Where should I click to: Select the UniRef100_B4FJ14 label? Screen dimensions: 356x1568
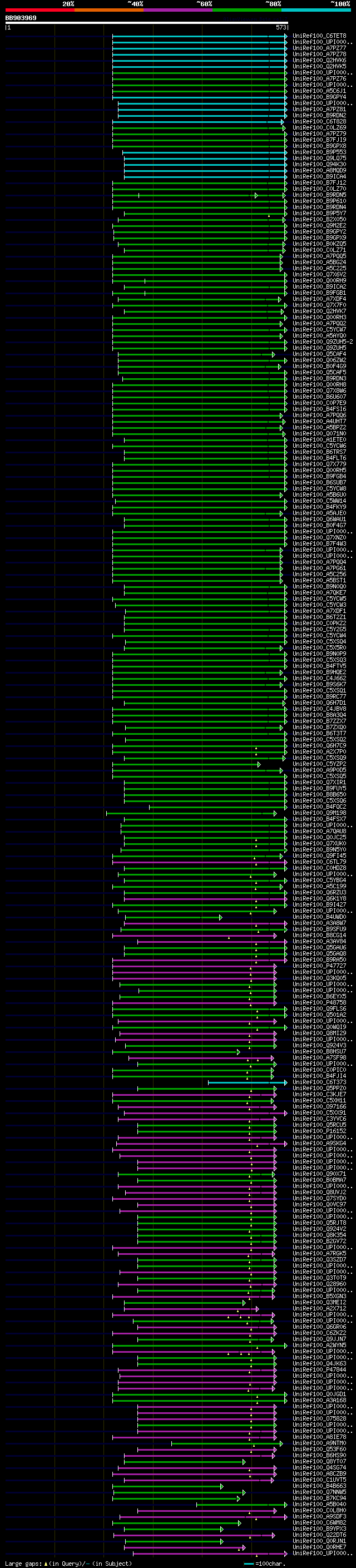319,1076
